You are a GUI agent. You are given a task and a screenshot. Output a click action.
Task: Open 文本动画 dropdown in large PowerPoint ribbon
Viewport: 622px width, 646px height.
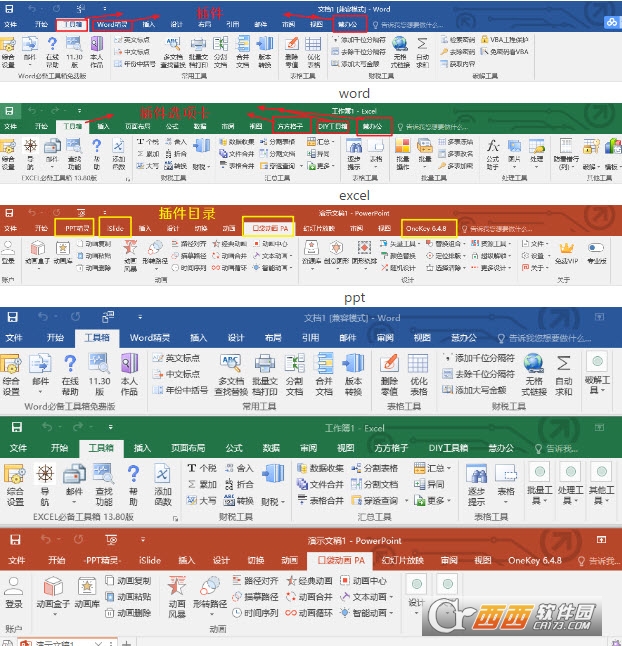click(367, 597)
